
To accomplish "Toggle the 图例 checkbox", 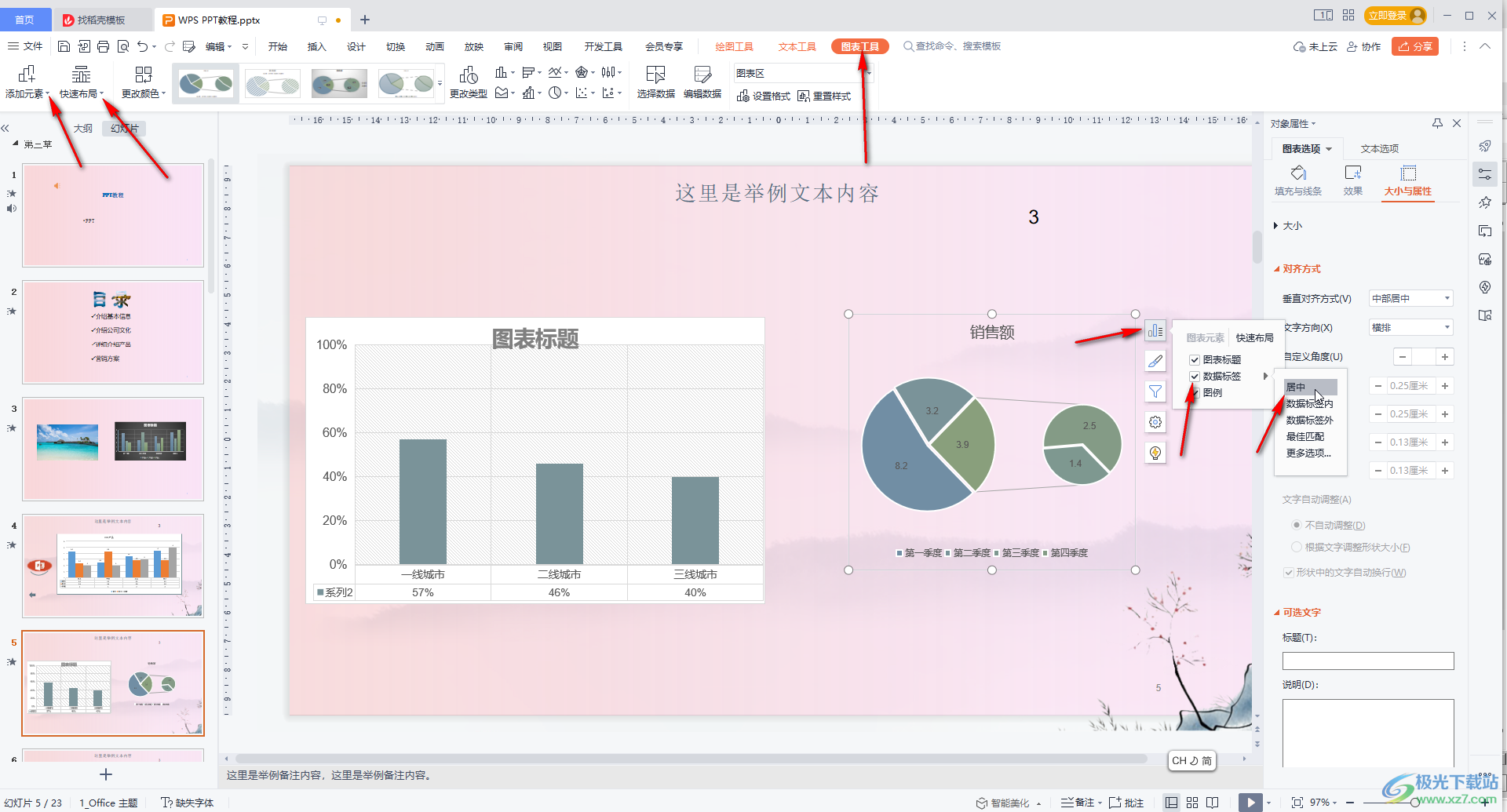I will click(x=1195, y=393).
